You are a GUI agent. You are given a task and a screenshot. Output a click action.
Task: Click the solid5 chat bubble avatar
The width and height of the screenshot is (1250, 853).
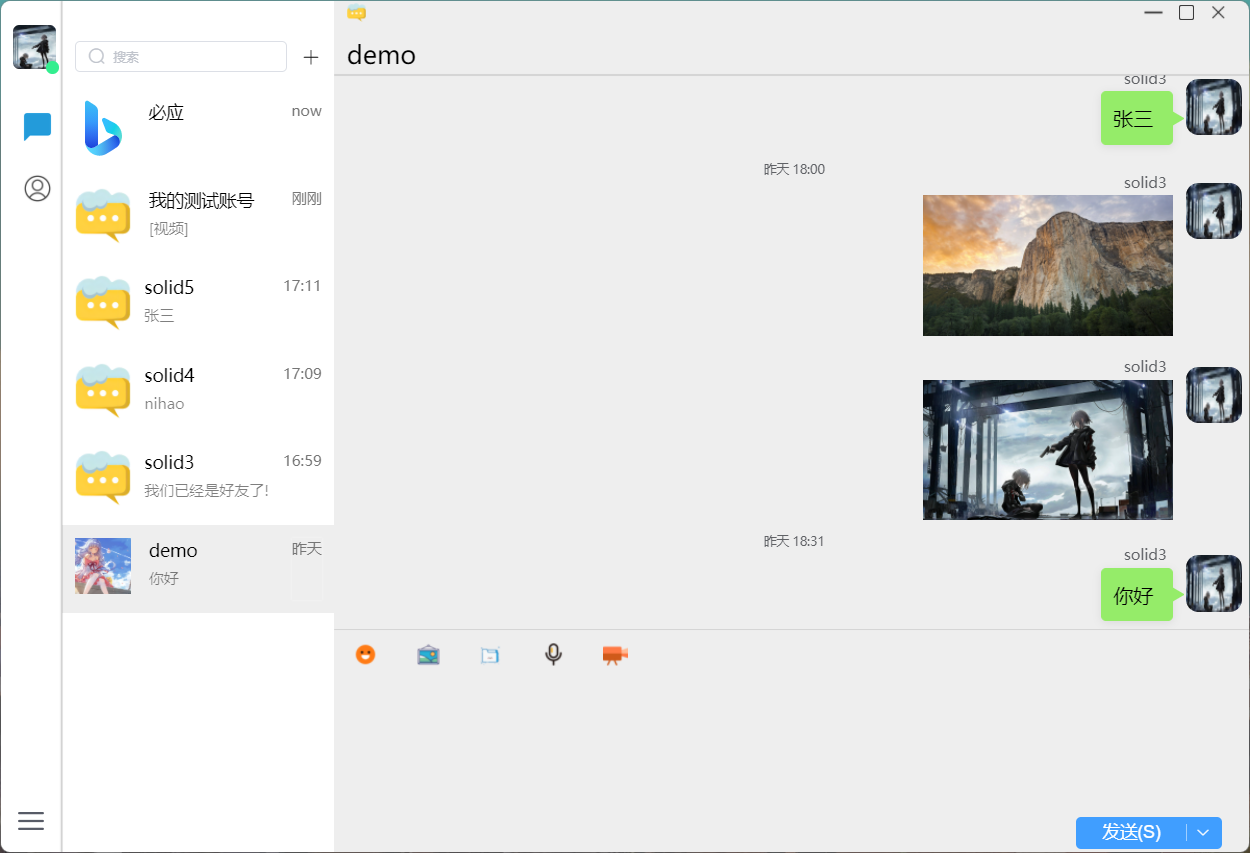103,302
